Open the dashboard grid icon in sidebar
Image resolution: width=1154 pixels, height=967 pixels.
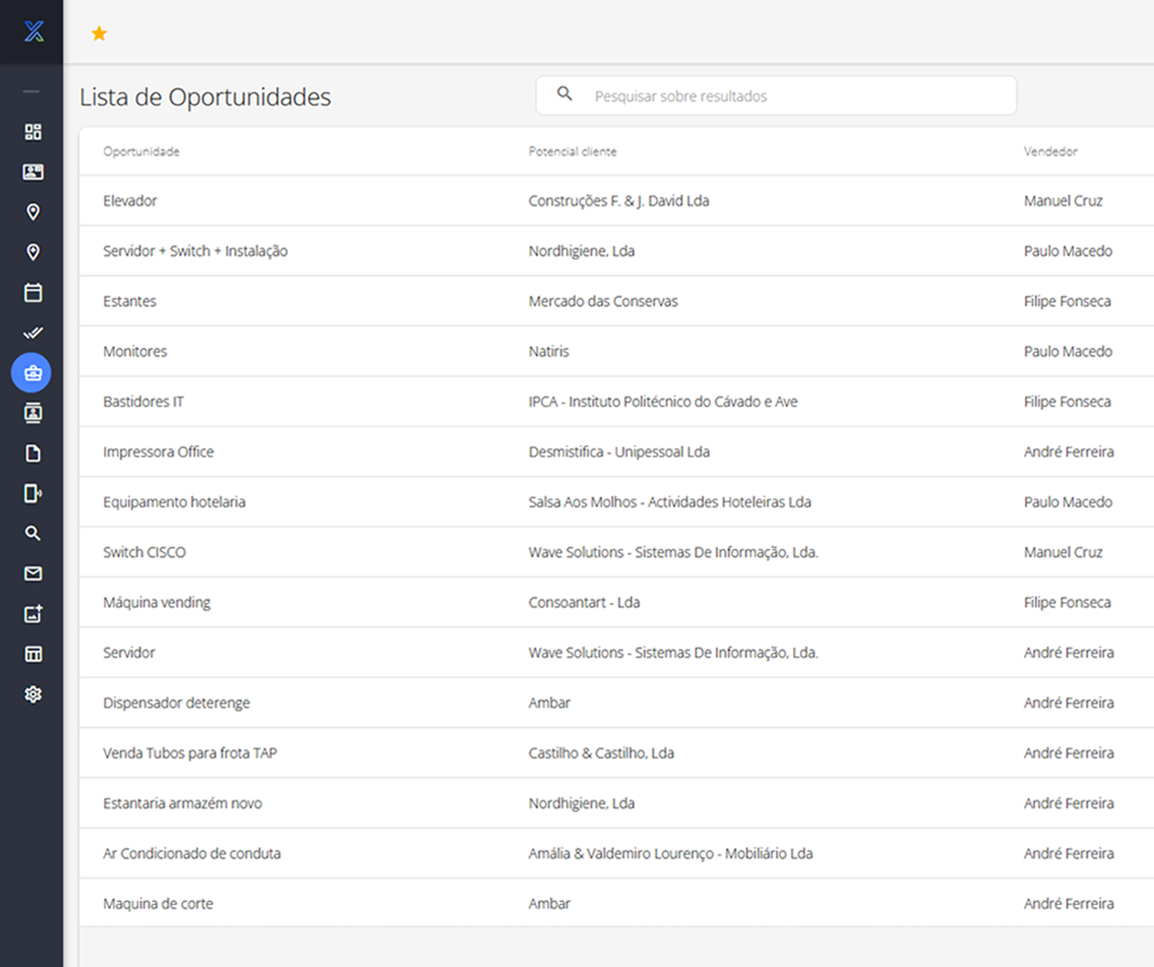tap(33, 132)
